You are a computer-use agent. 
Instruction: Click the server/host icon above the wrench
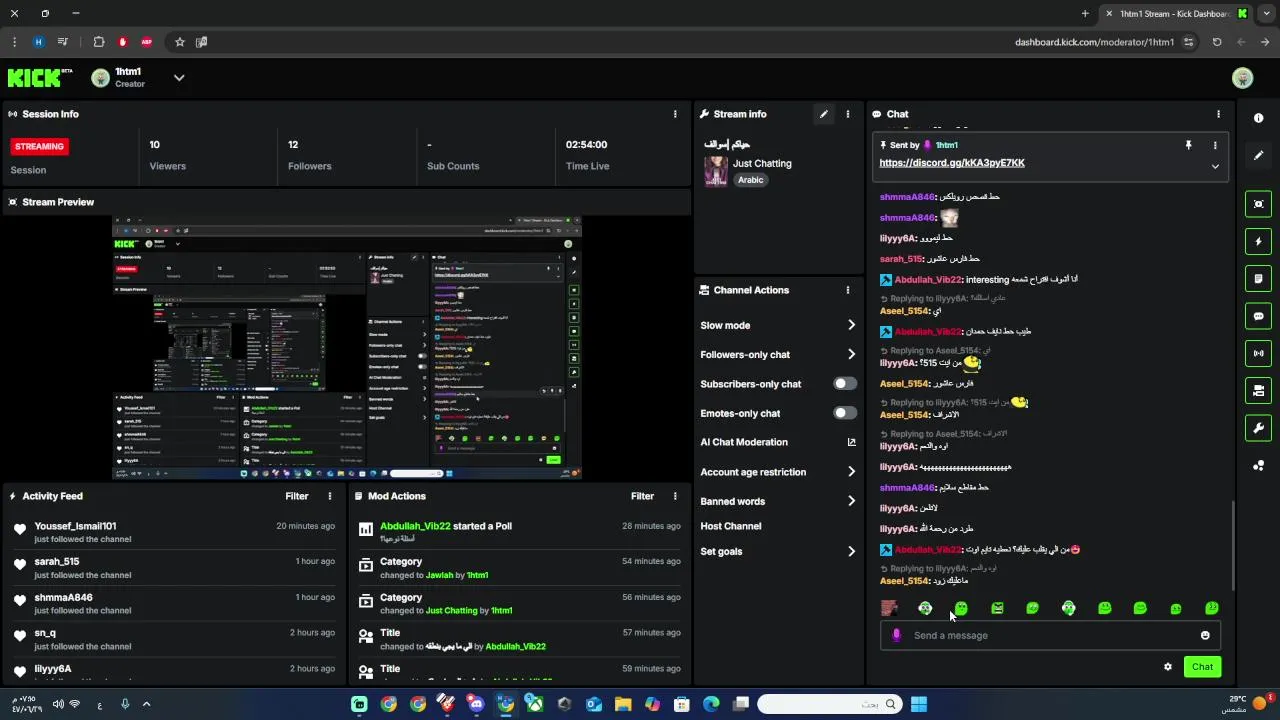point(1258,390)
